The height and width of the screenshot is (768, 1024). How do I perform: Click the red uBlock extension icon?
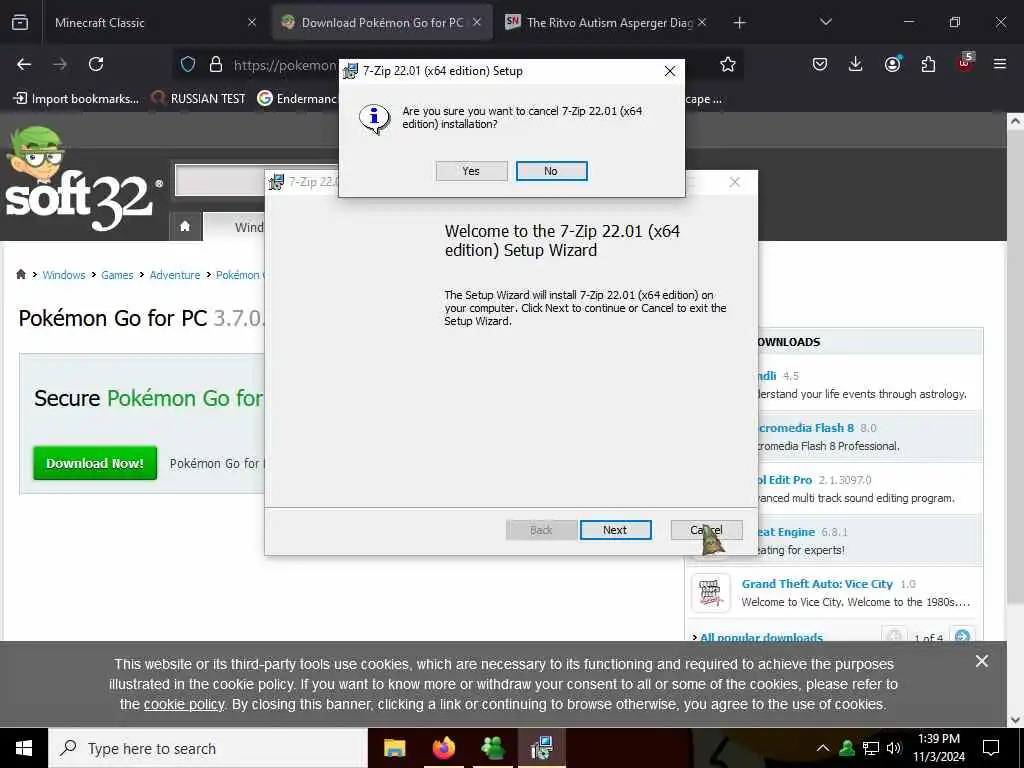click(x=965, y=63)
